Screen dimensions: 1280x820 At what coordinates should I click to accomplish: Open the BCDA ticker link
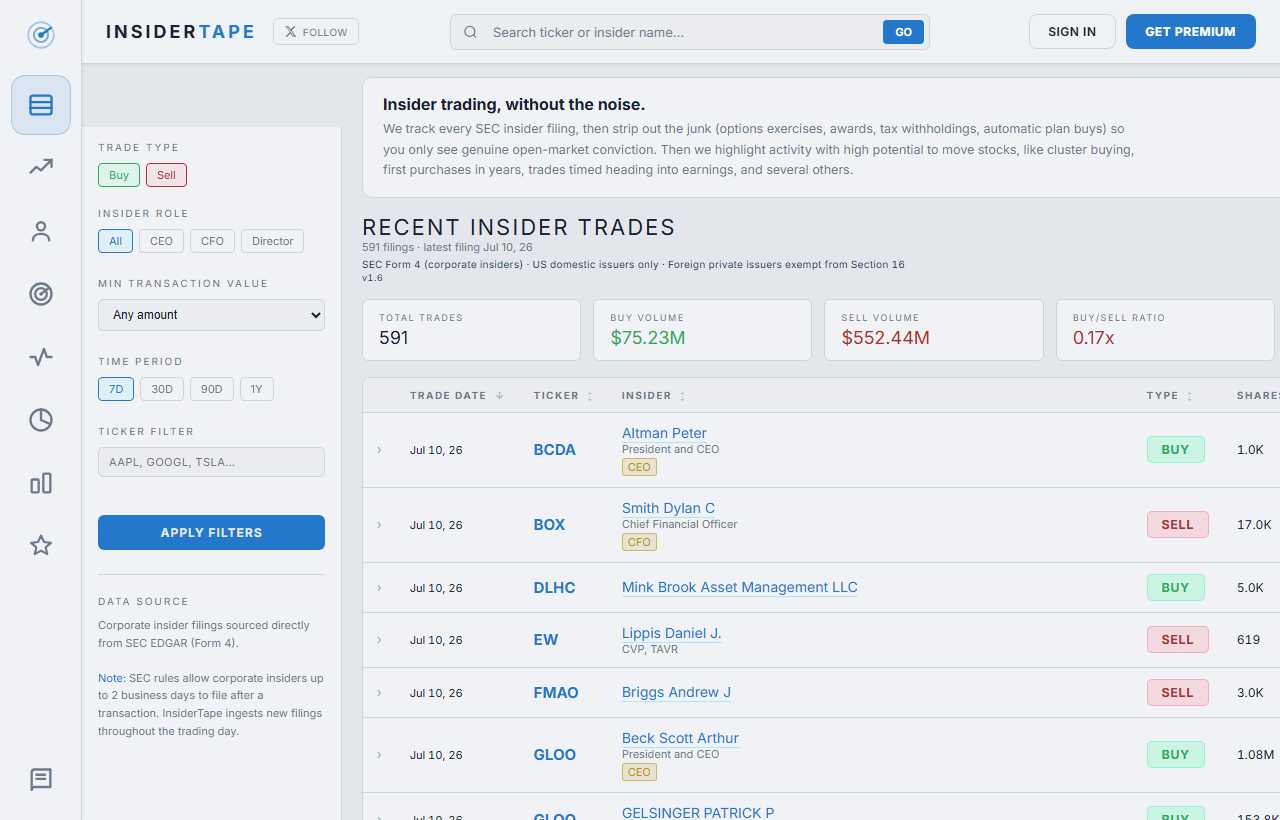pyautogui.click(x=555, y=450)
